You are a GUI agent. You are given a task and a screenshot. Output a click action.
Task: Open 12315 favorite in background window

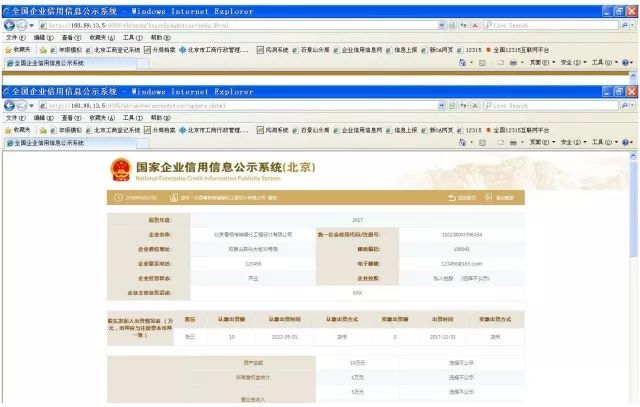pyautogui.click(x=469, y=50)
